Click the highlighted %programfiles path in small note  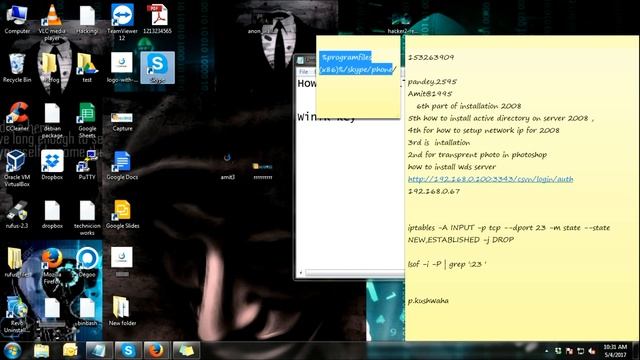(x=356, y=63)
